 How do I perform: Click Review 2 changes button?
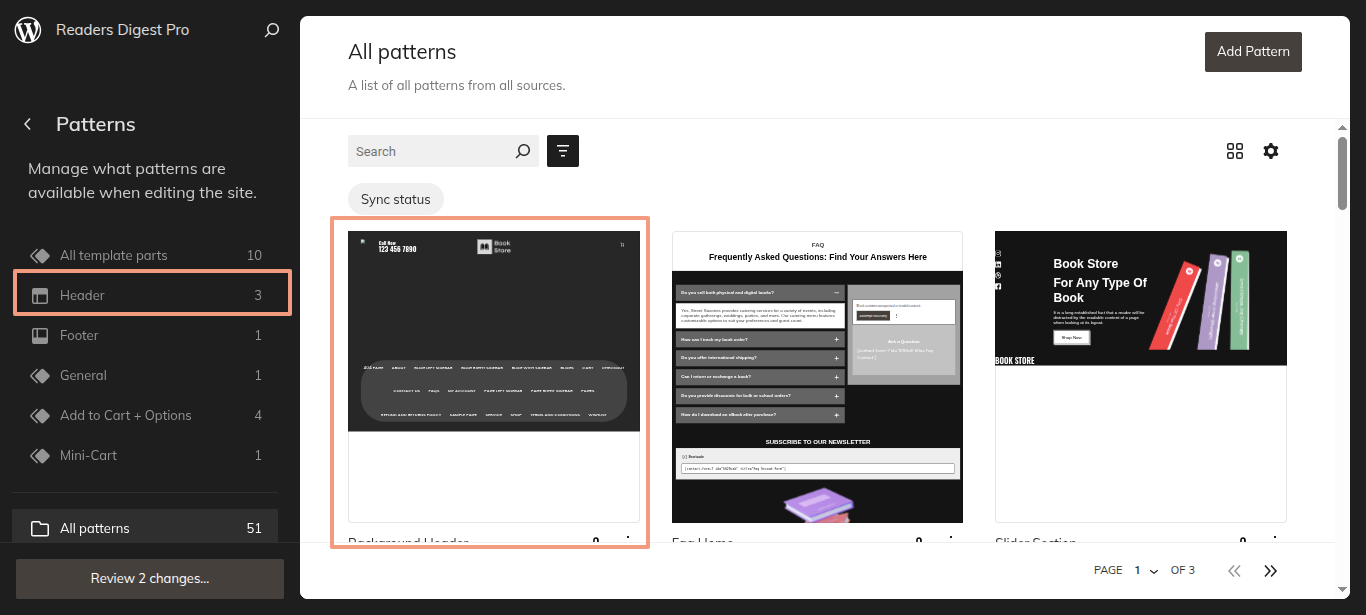point(150,578)
